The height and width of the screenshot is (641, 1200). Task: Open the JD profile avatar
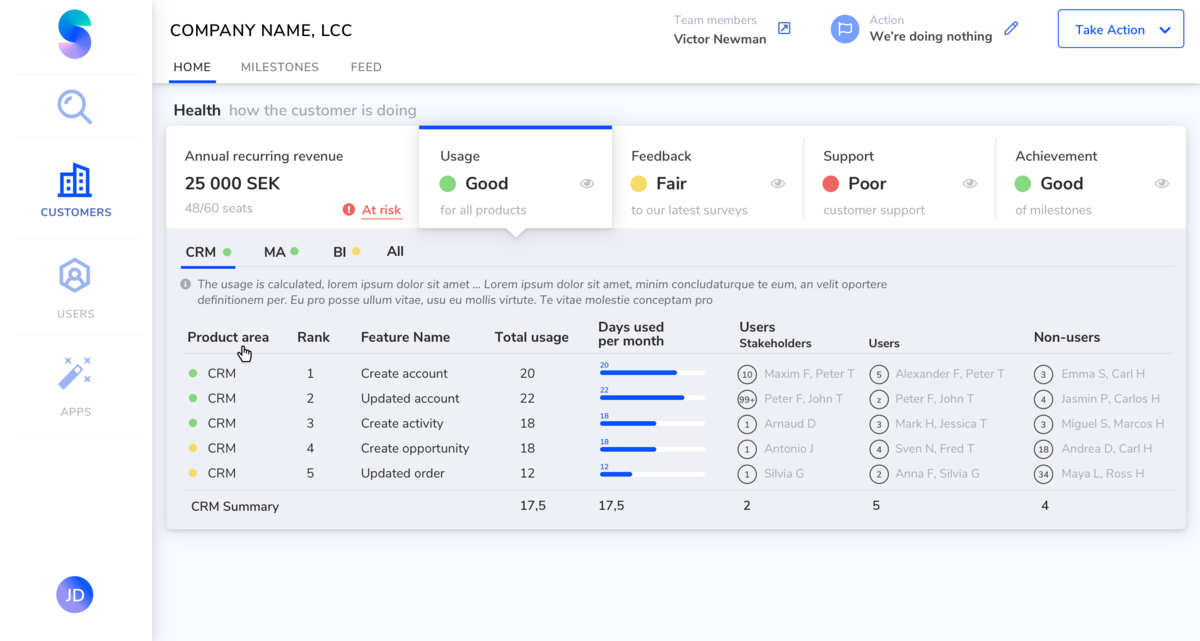(x=75, y=594)
